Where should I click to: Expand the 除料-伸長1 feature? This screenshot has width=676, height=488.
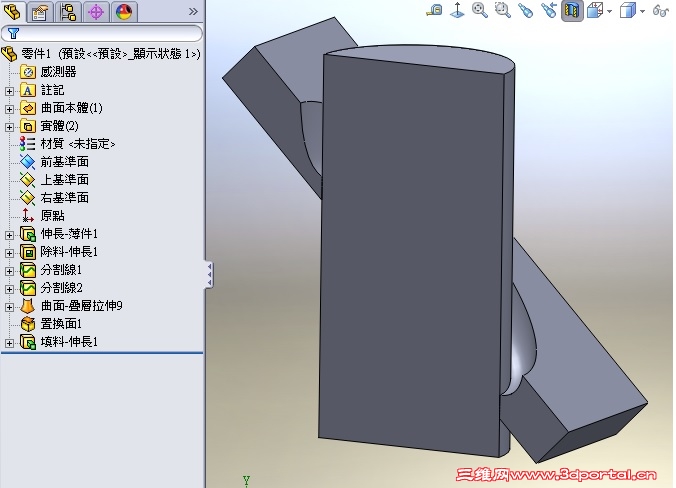coord(9,253)
